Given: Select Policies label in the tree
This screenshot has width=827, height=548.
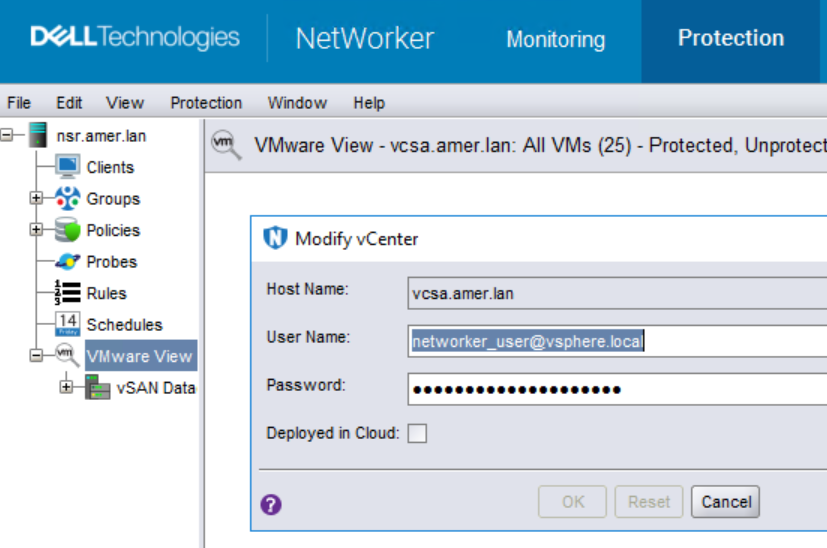Looking at the screenshot, I should 113,230.
